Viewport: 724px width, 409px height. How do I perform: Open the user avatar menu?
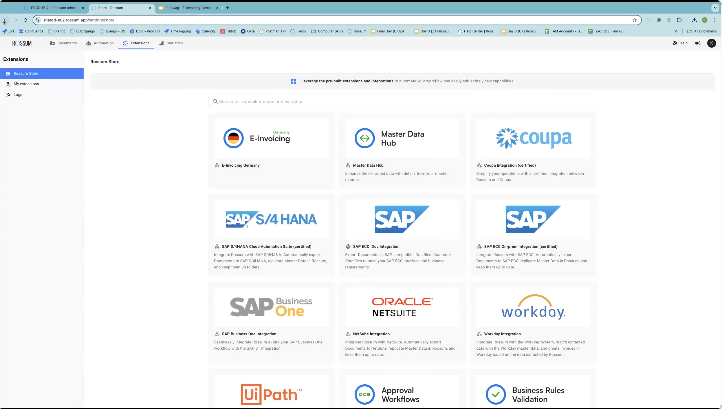pyautogui.click(x=712, y=43)
